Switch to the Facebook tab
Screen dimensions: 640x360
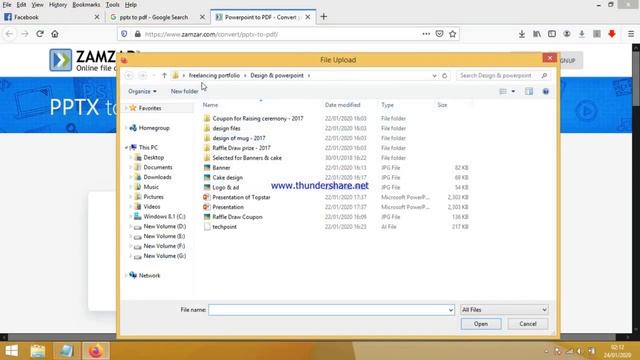point(51,17)
